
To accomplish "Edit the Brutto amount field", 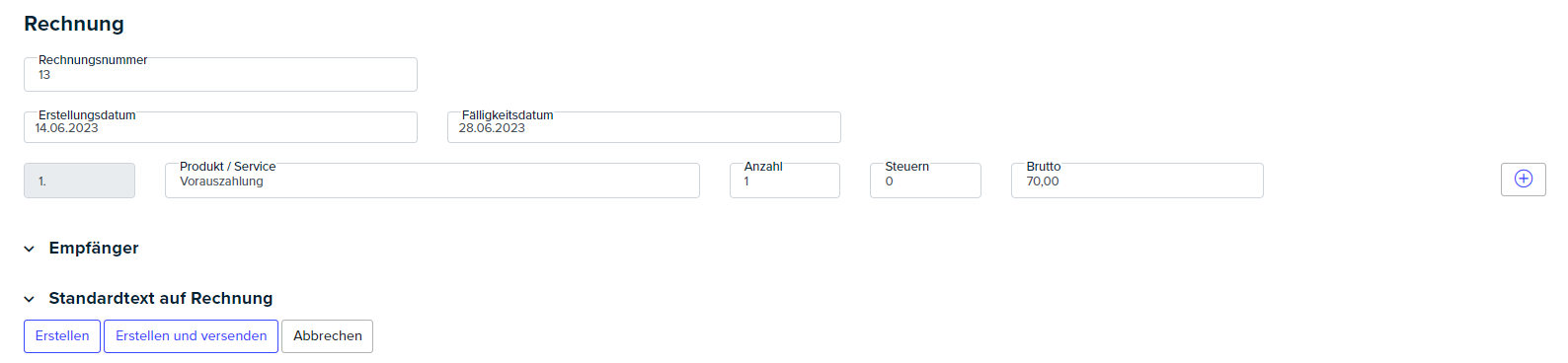I will click(1137, 181).
